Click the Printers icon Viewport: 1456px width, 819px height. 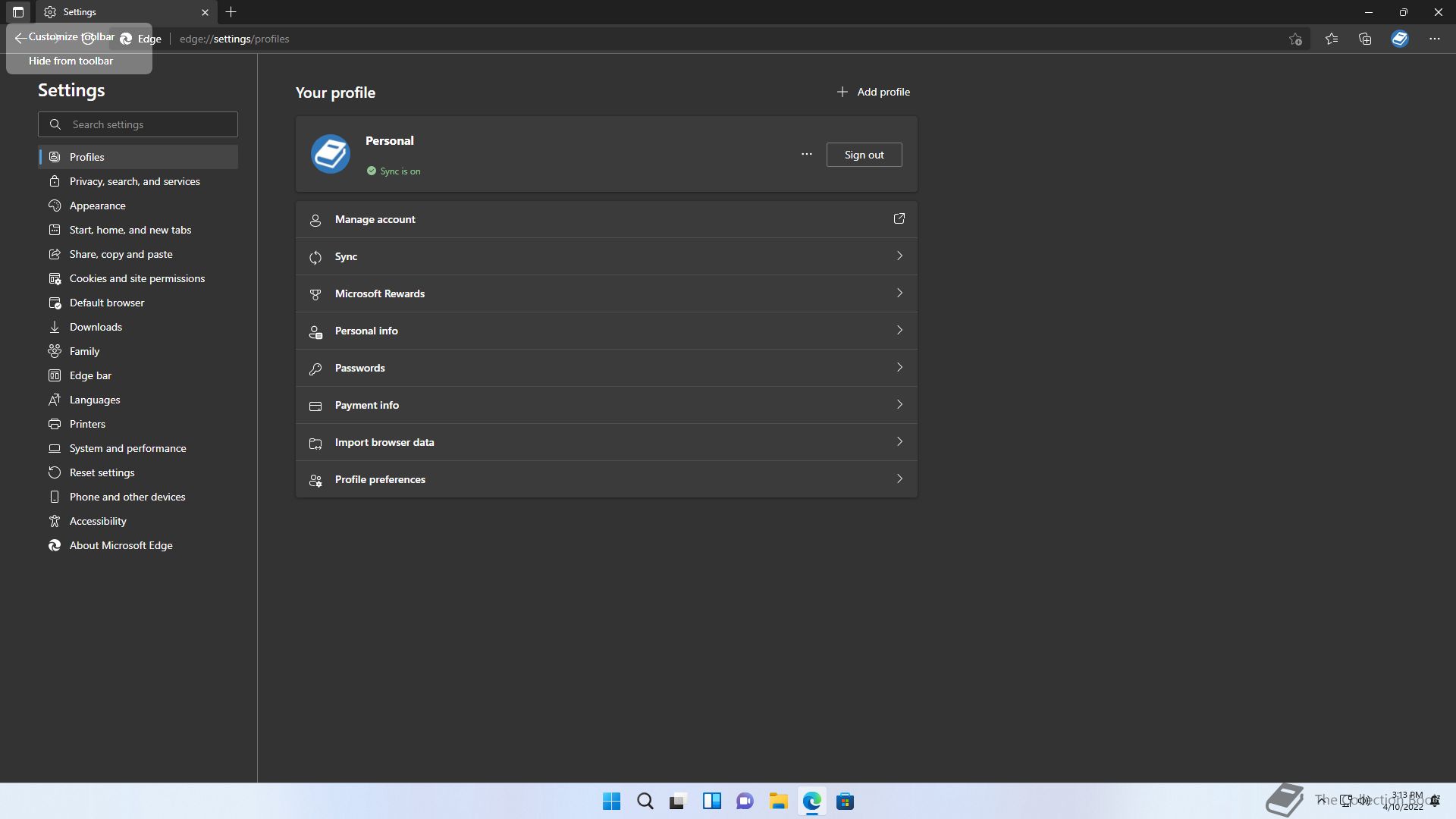click(55, 424)
